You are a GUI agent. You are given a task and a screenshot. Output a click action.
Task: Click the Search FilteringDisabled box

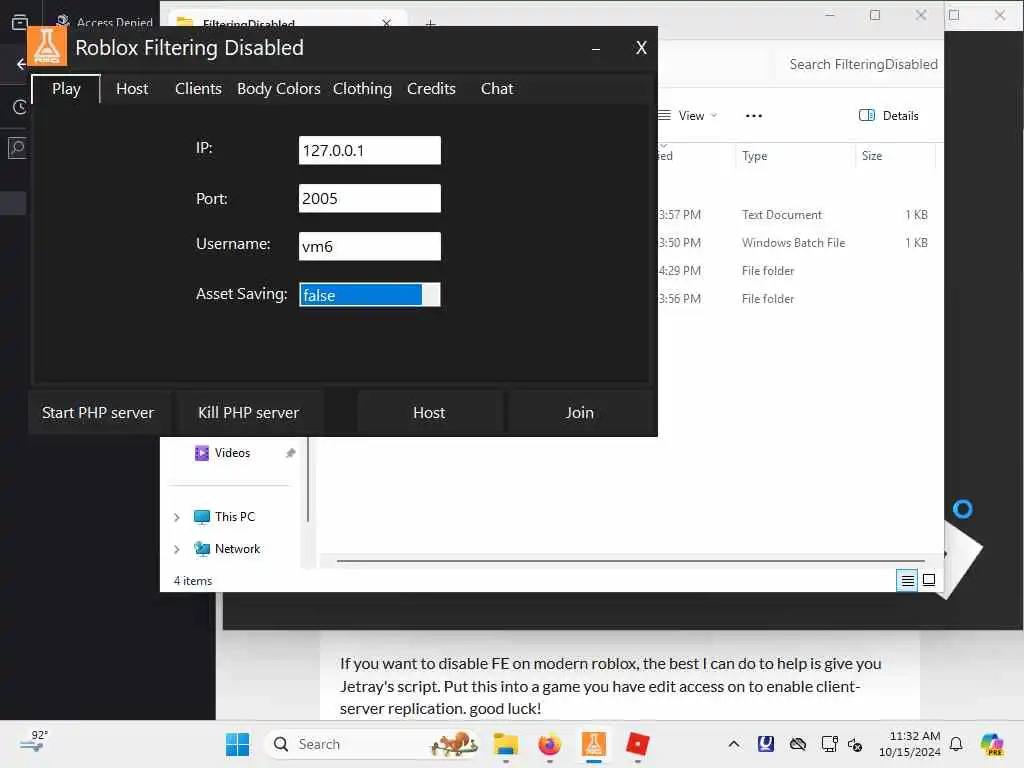[863, 64]
